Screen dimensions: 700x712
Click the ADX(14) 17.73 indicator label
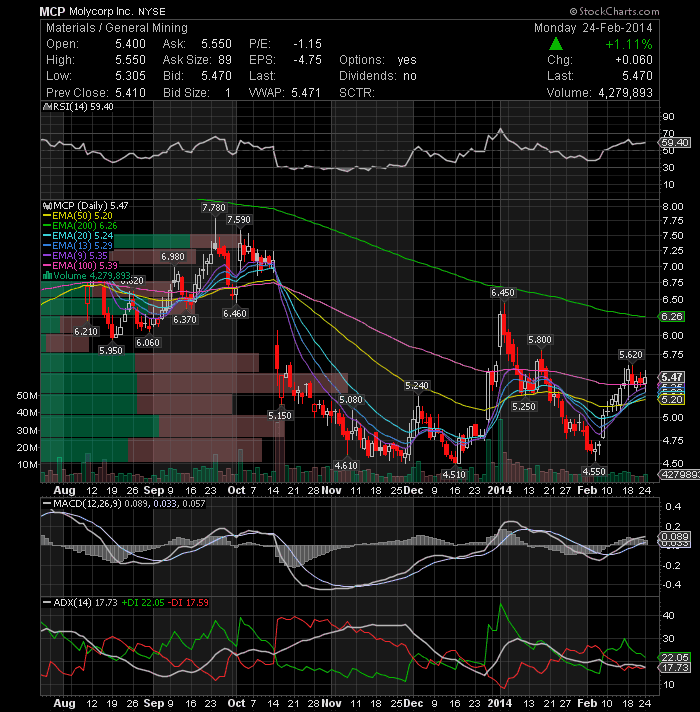coord(85,603)
